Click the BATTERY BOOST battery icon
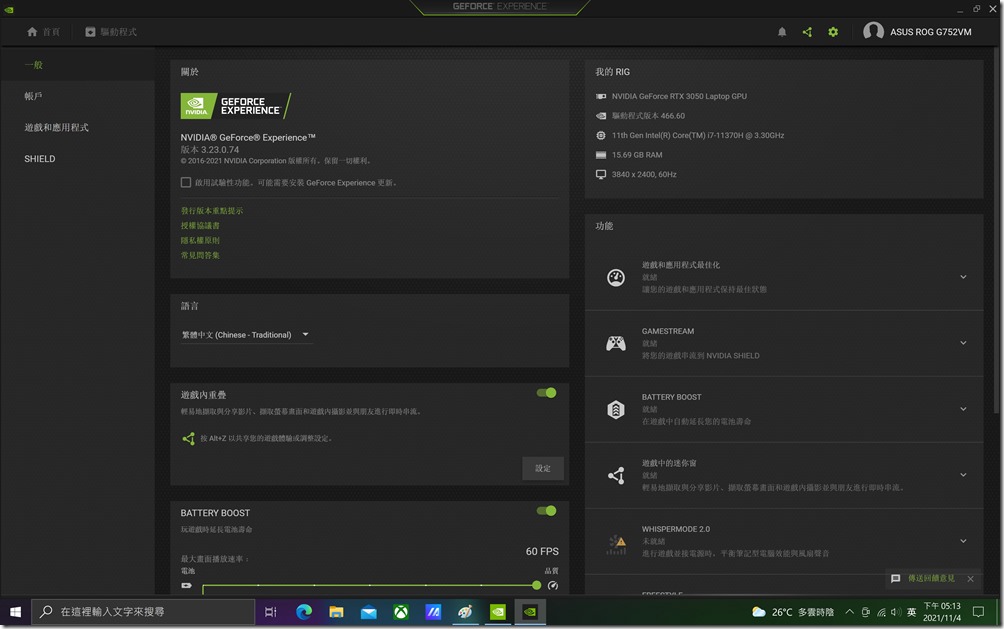The height and width of the screenshot is (629, 1004). click(615, 408)
